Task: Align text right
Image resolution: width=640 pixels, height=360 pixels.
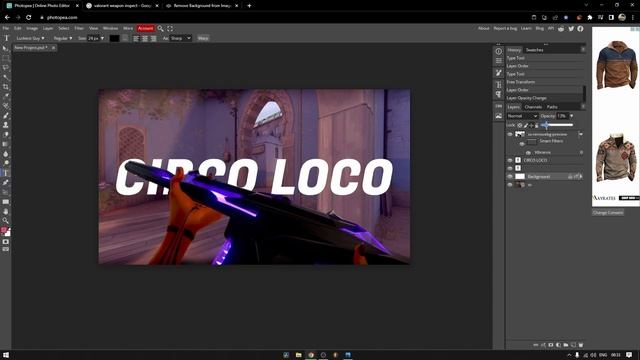Action: pos(153,38)
